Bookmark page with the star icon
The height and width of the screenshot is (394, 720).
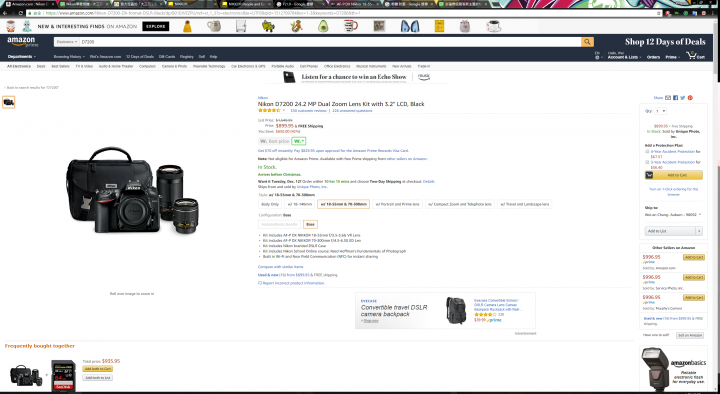tap(659, 13)
